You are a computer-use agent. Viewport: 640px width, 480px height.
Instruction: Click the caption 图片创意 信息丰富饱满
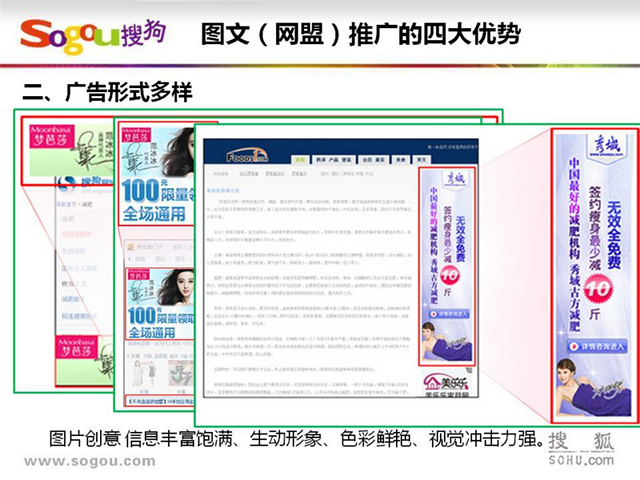click(140, 439)
